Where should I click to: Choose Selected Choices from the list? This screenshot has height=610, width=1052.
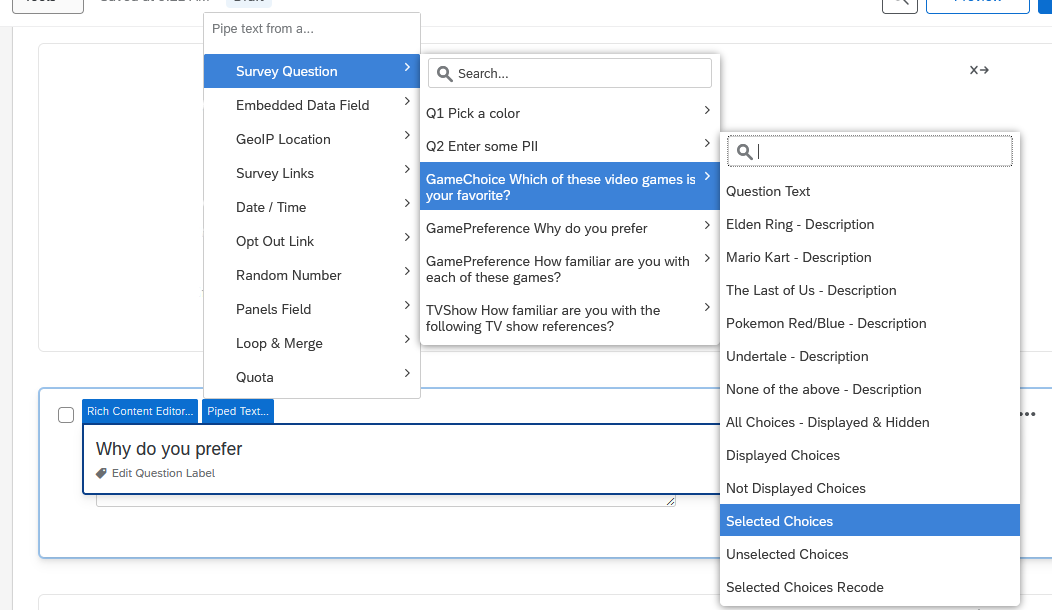point(779,521)
